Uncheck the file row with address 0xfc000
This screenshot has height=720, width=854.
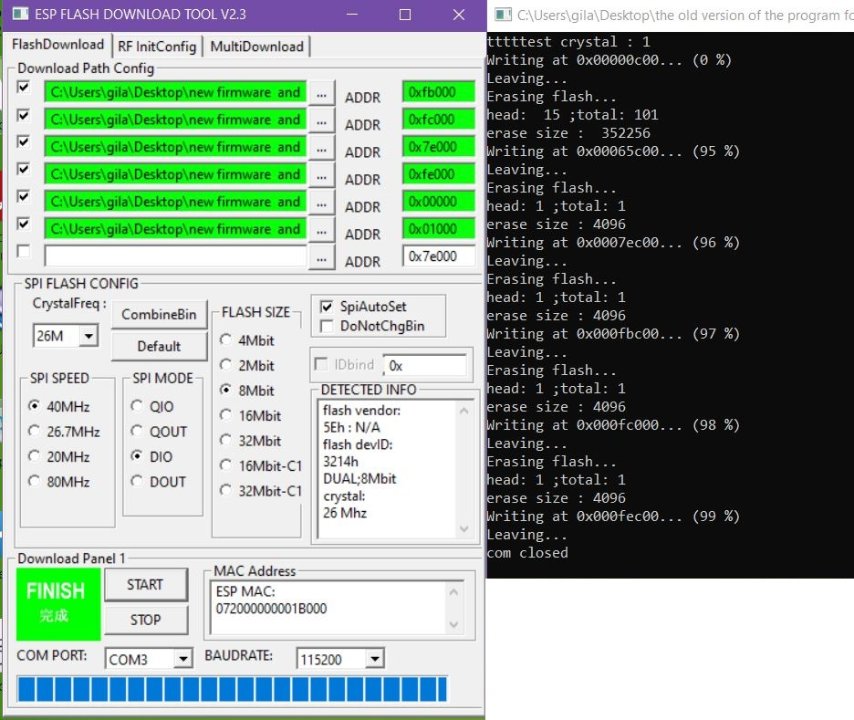click(x=23, y=115)
